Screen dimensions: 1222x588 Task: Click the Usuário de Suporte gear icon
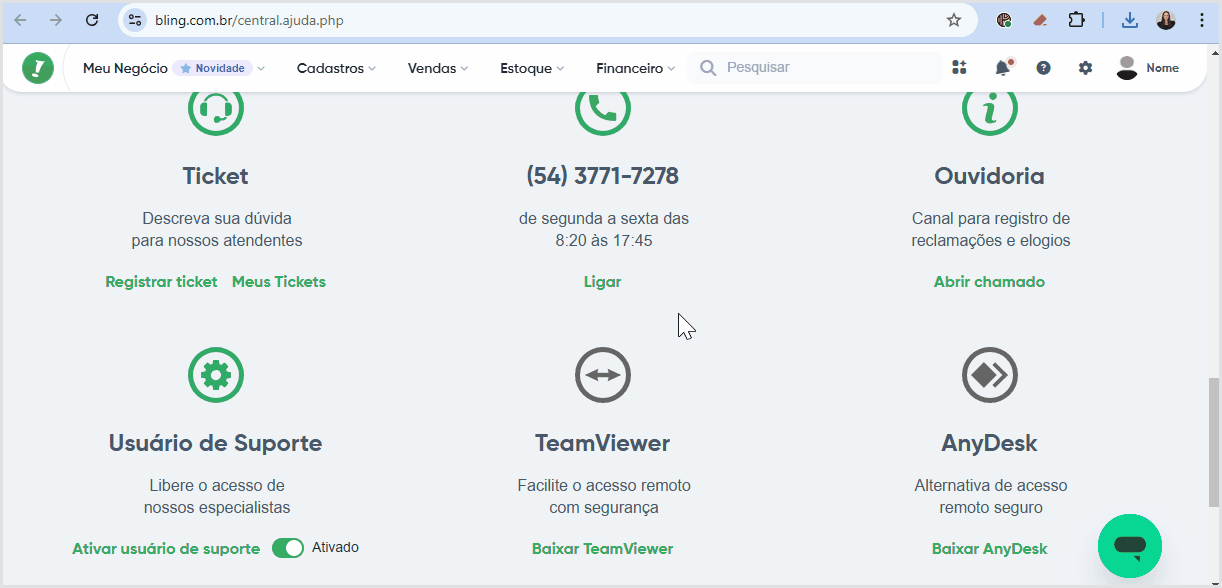point(216,375)
